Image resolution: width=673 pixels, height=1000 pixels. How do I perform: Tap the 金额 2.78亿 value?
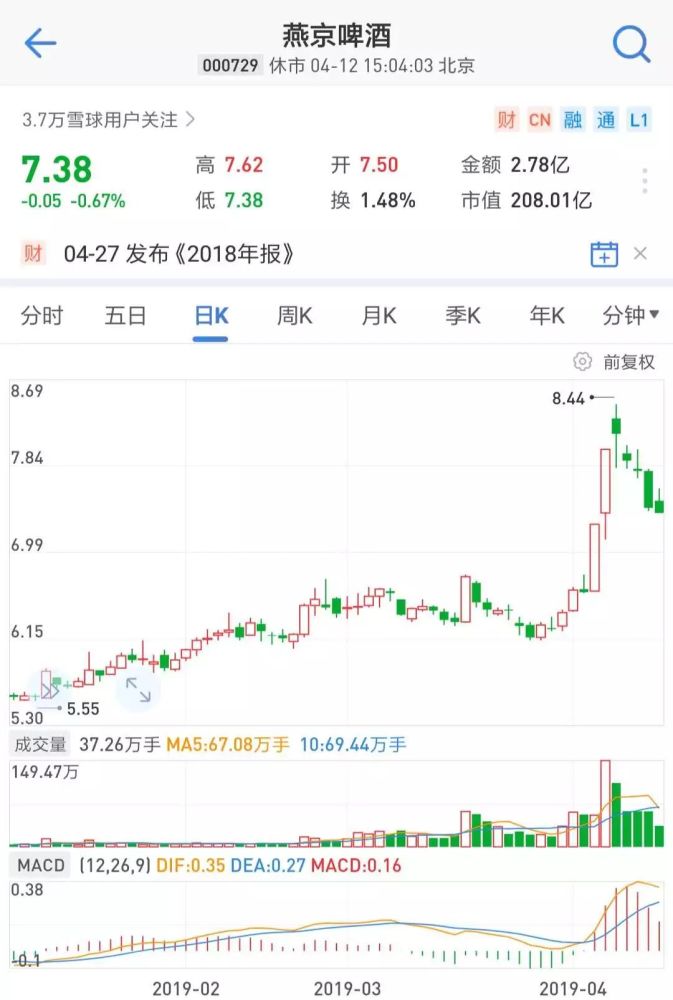[x=515, y=165]
